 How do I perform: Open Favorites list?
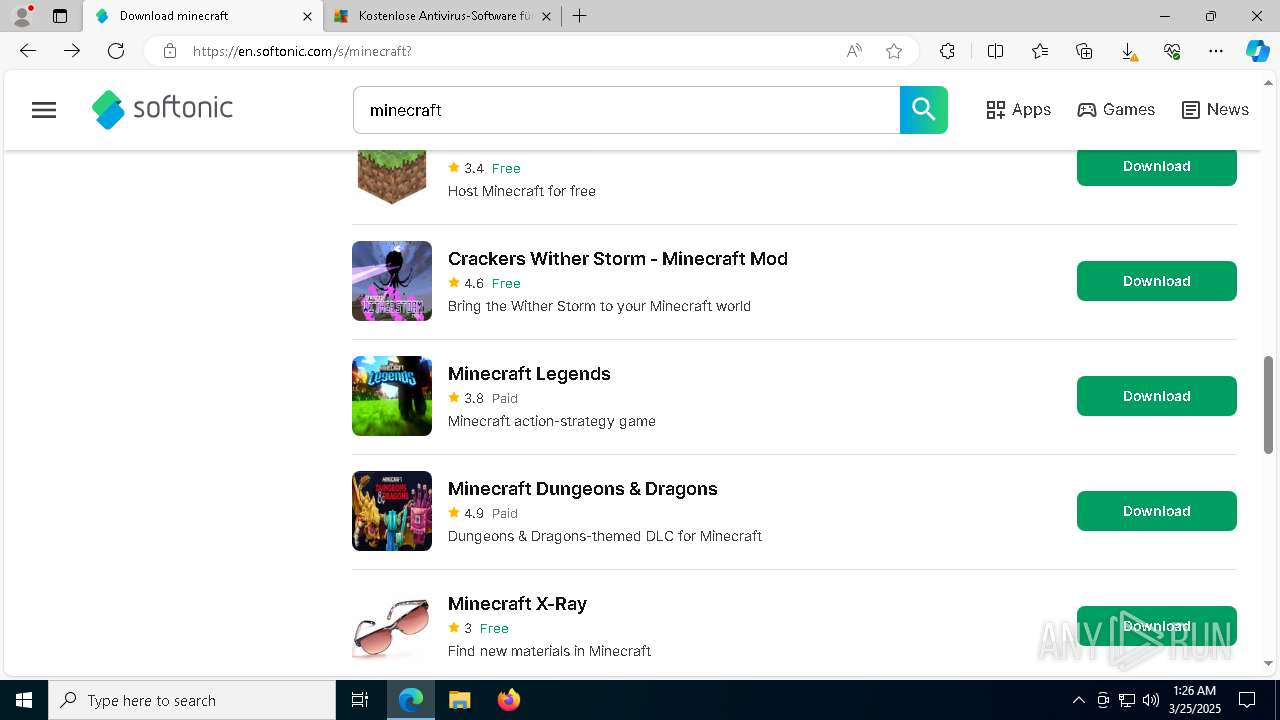pyautogui.click(x=1040, y=51)
